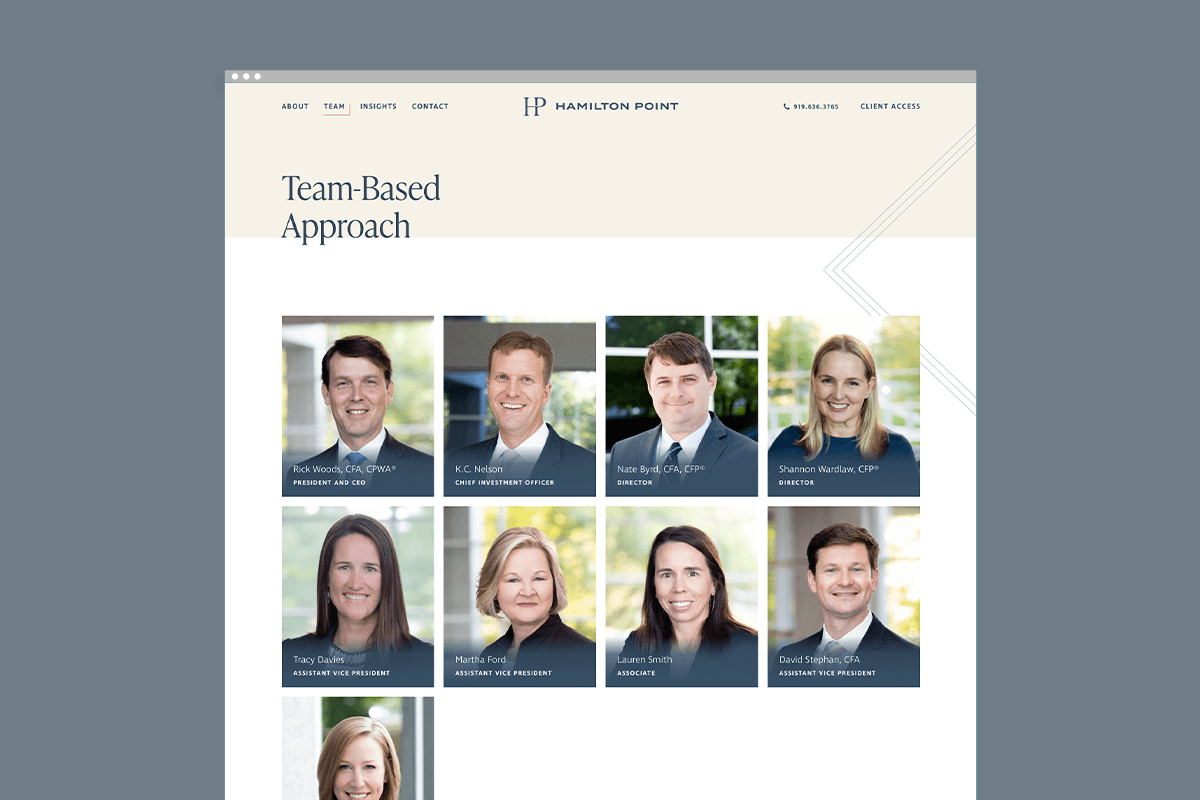Open the Contact page link

click(x=430, y=106)
